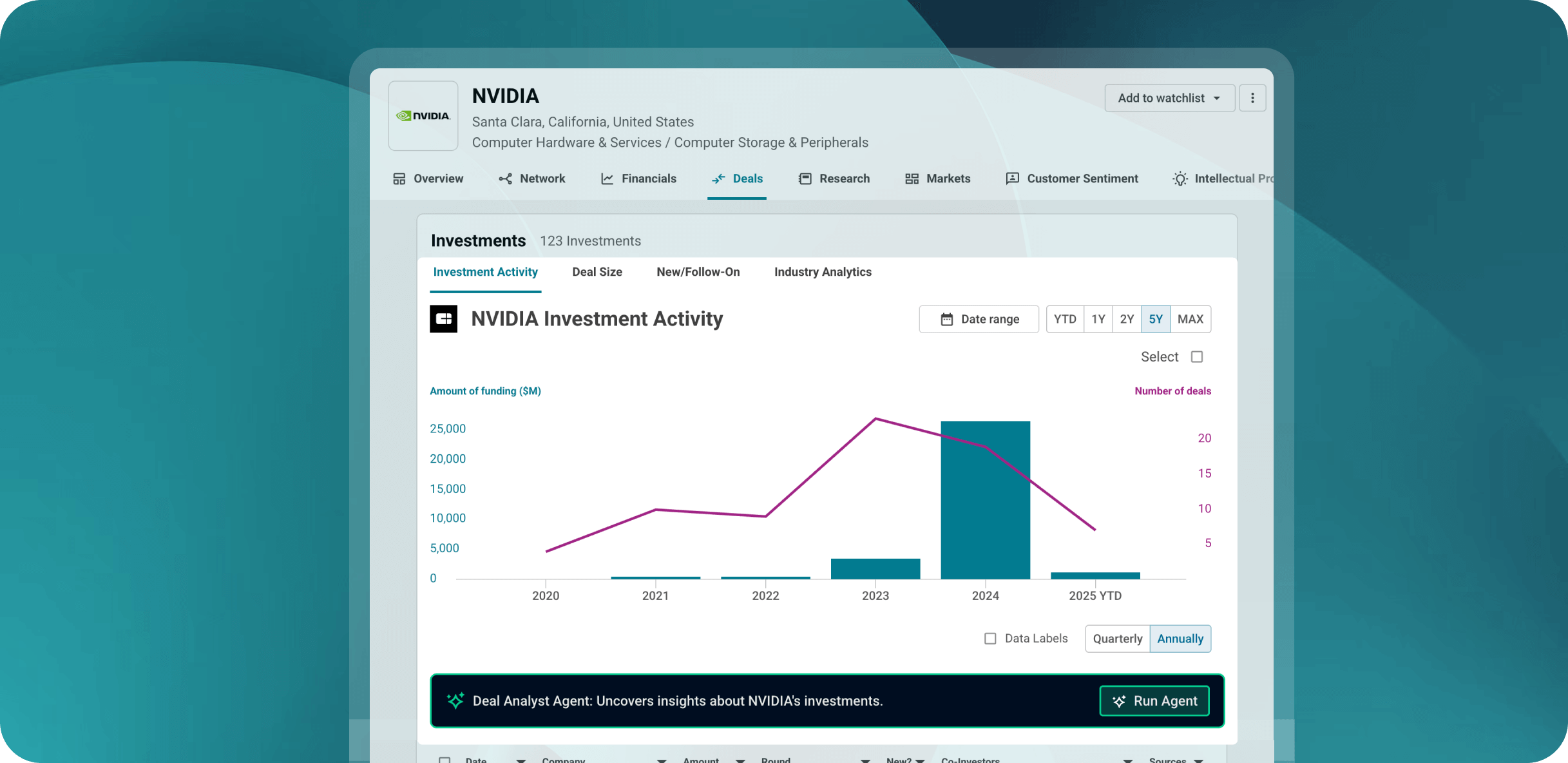The height and width of the screenshot is (763, 1568).
Task: Click the Markets grid icon
Action: pos(912,179)
